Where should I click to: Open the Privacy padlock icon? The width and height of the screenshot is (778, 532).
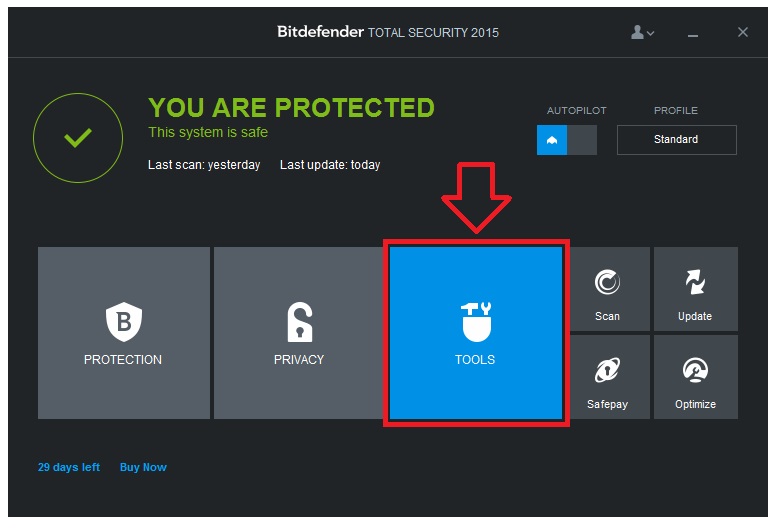click(300, 322)
